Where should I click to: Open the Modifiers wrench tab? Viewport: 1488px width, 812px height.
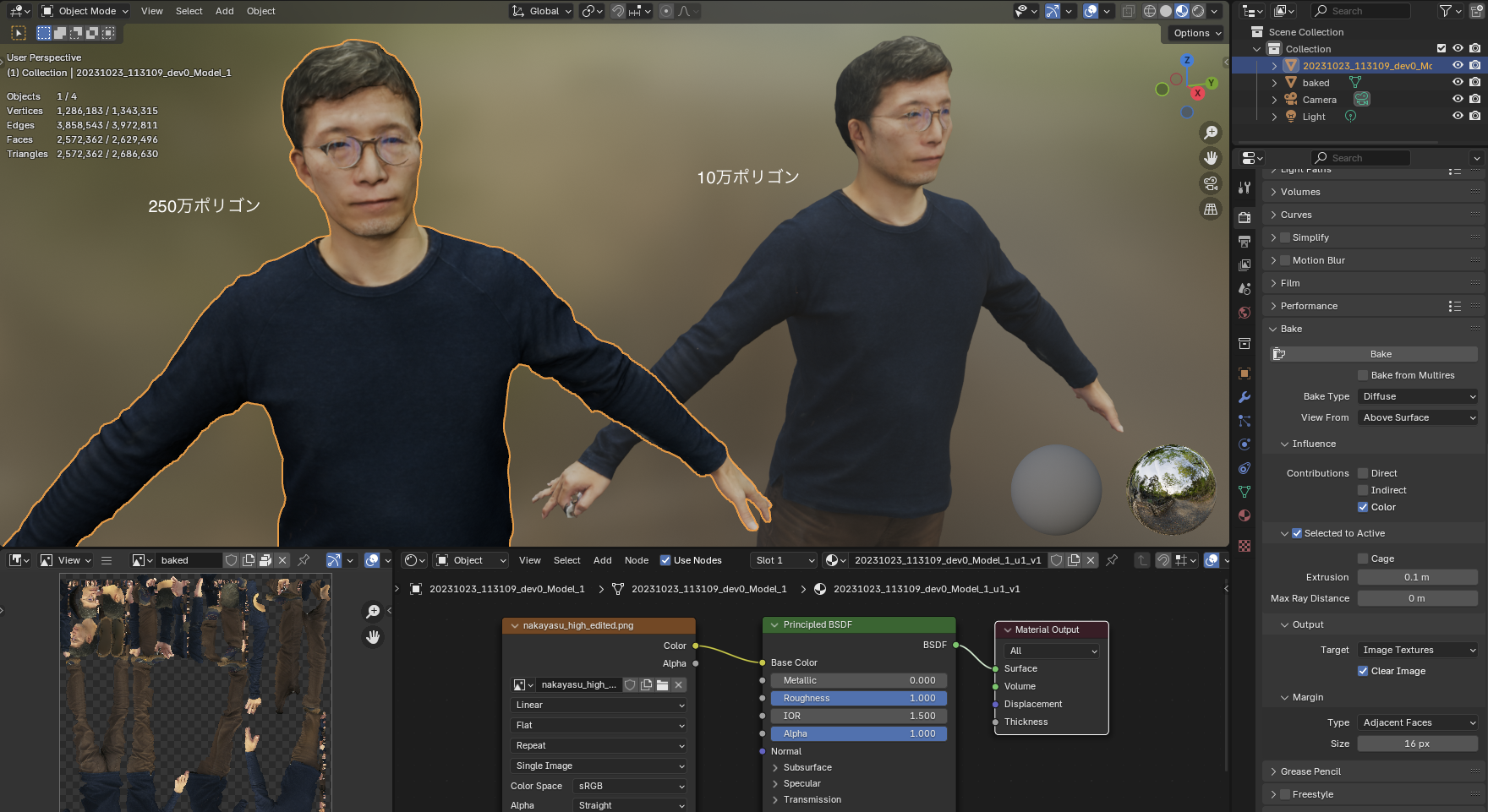pyautogui.click(x=1245, y=397)
